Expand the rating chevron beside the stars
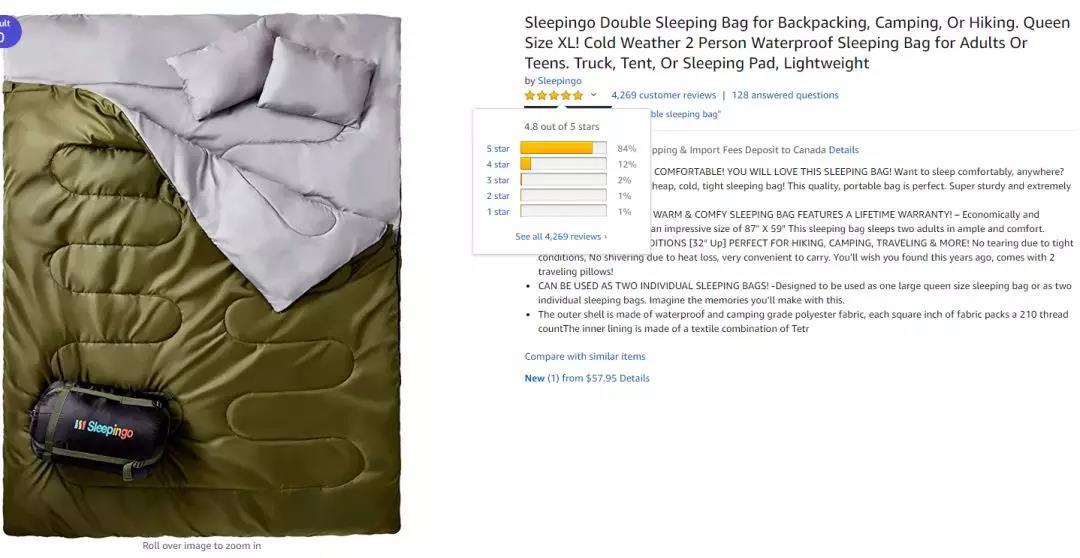The image size is (1080, 558). pos(594,95)
